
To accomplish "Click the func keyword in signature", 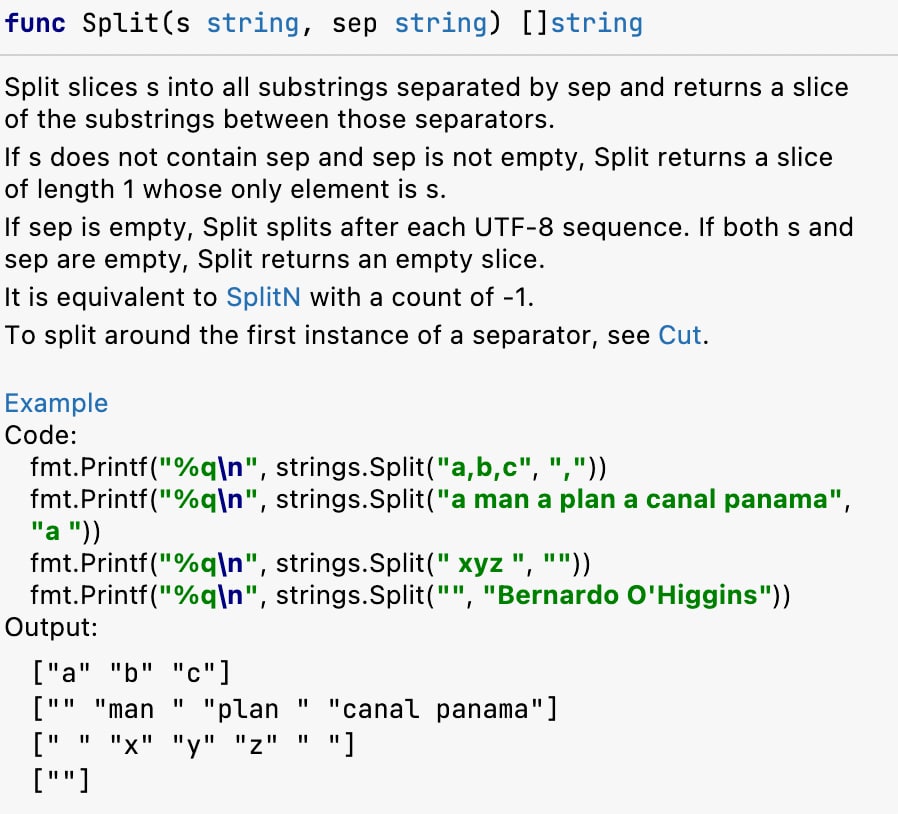I will (x=35, y=23).
